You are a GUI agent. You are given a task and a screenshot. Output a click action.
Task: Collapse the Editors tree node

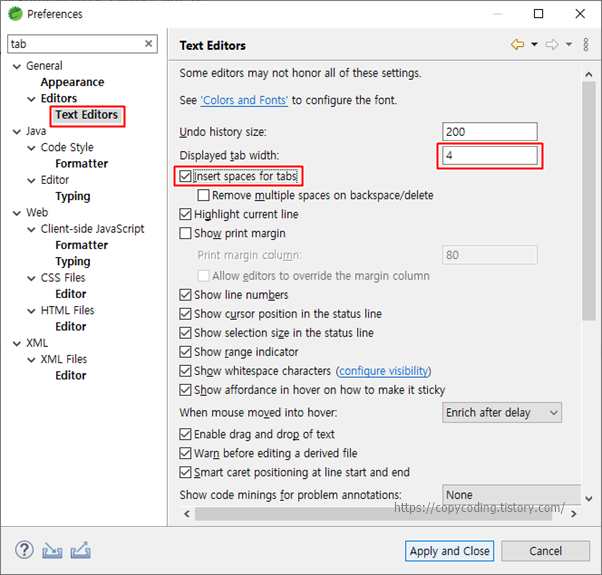[x=31, y=99]
